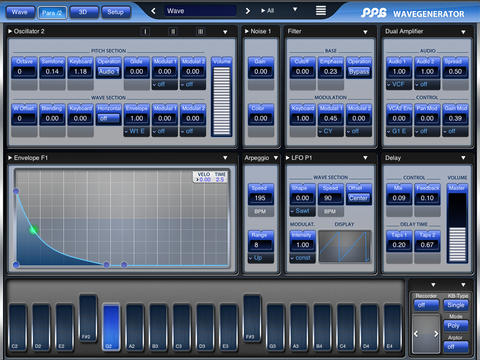Click the envelope point where the curve ends
Image resolution: width=480 pixels, height=360 pixels.
pyautogui.click(x=106, y=265)
